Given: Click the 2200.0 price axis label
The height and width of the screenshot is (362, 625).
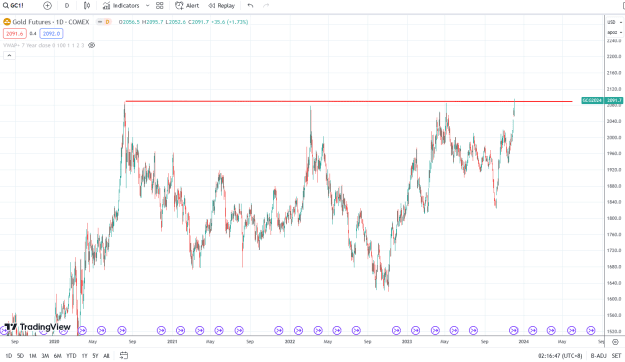Looking at the screenshot, I should [614, 57].
